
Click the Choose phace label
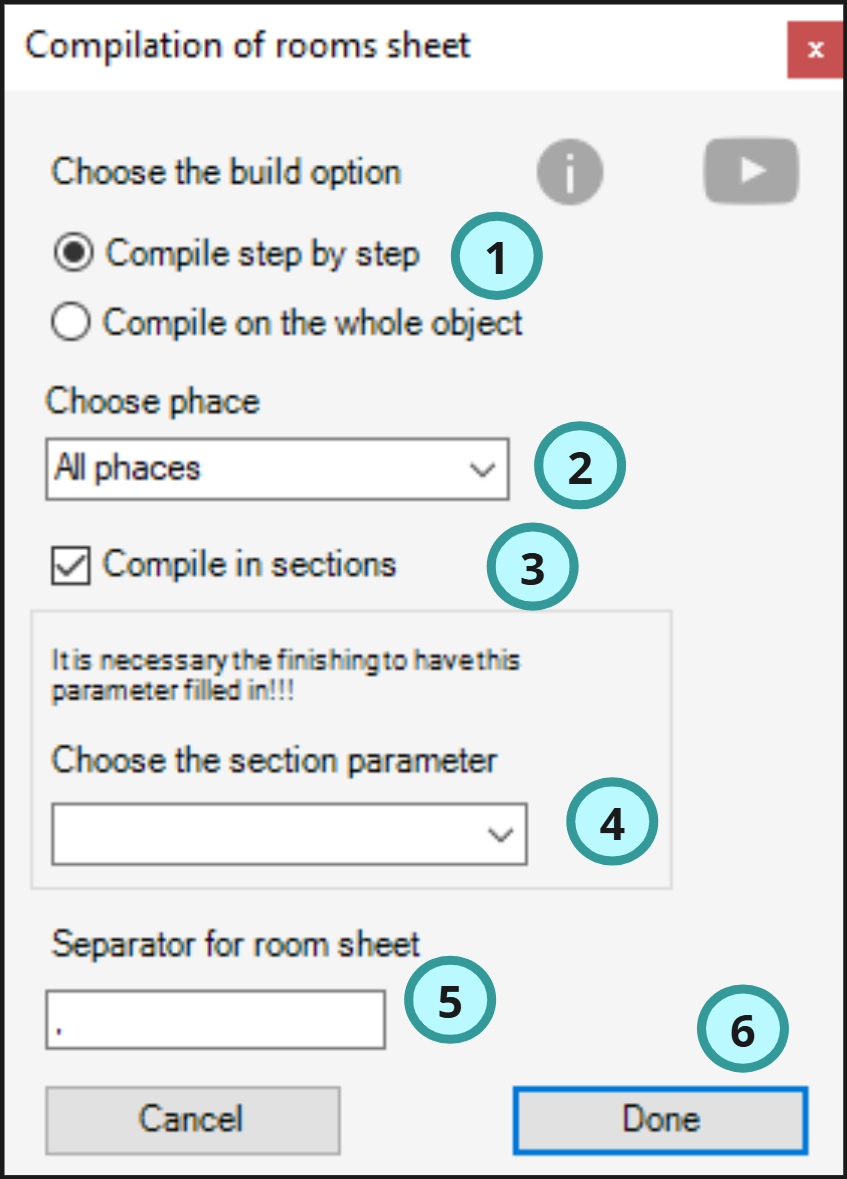pos(153,401)
